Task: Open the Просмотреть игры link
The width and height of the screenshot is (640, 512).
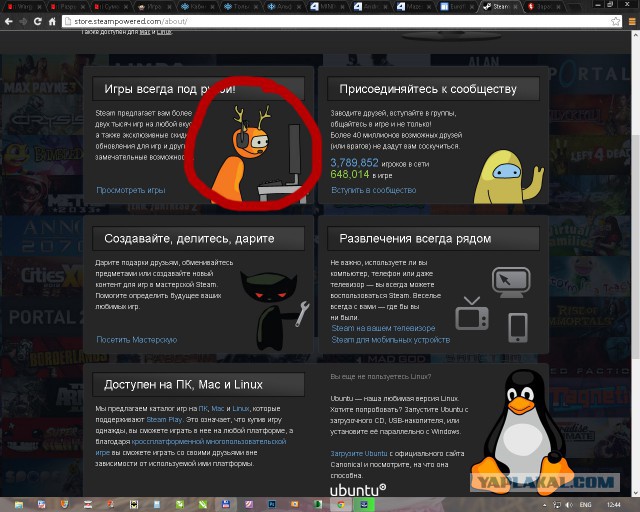Action: 131,190
